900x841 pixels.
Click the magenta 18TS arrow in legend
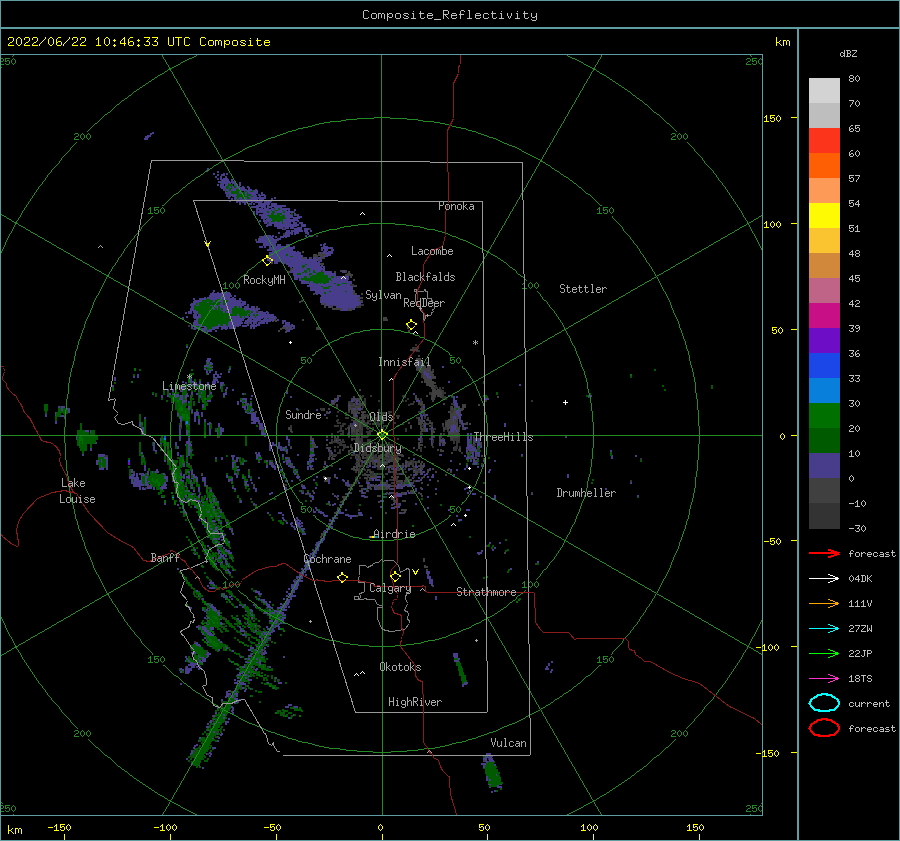coord(824,679)
